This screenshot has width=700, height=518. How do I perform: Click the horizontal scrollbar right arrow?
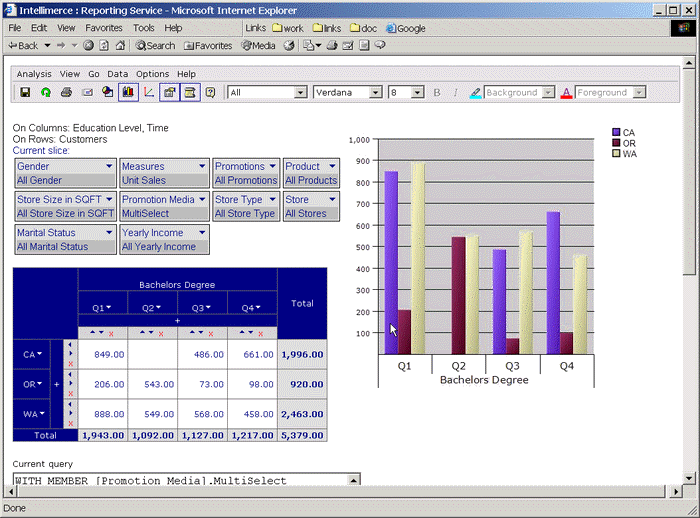676,492
